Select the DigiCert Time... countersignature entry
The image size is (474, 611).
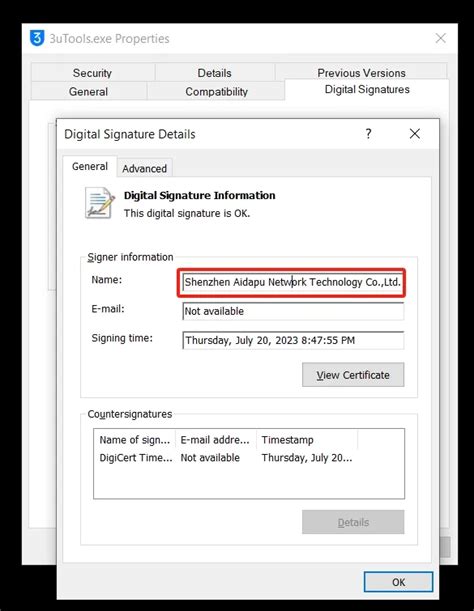tap(136, 458)
